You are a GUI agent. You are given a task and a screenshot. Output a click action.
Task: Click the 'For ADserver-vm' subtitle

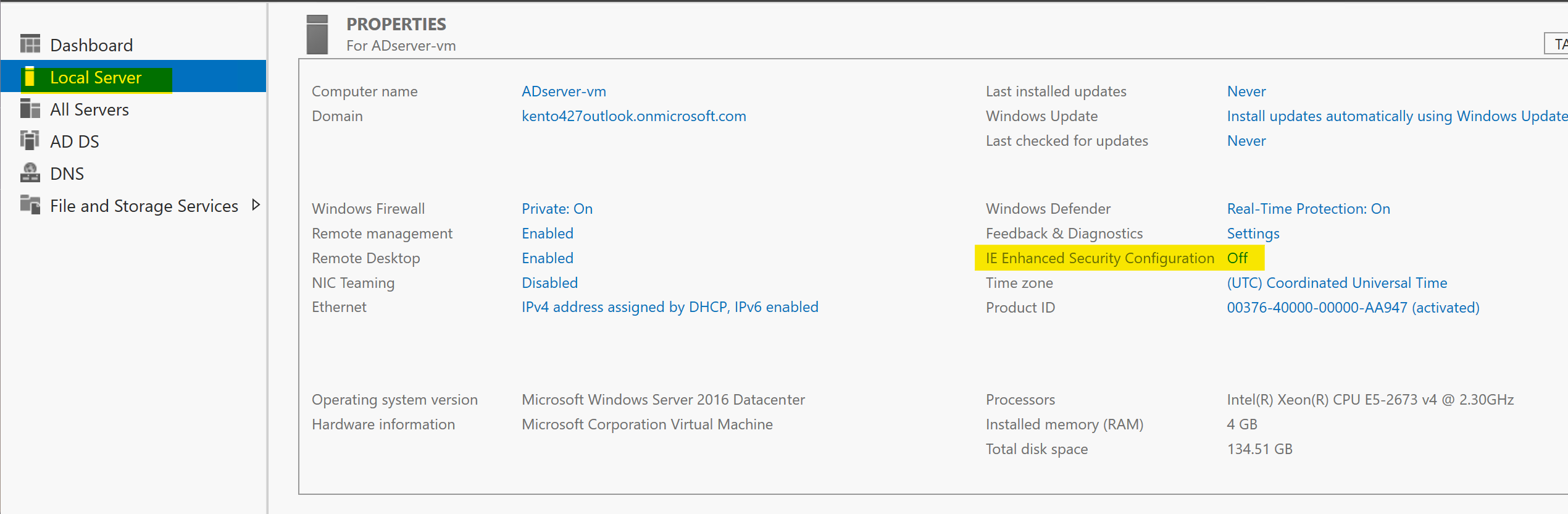click(401, 46)
